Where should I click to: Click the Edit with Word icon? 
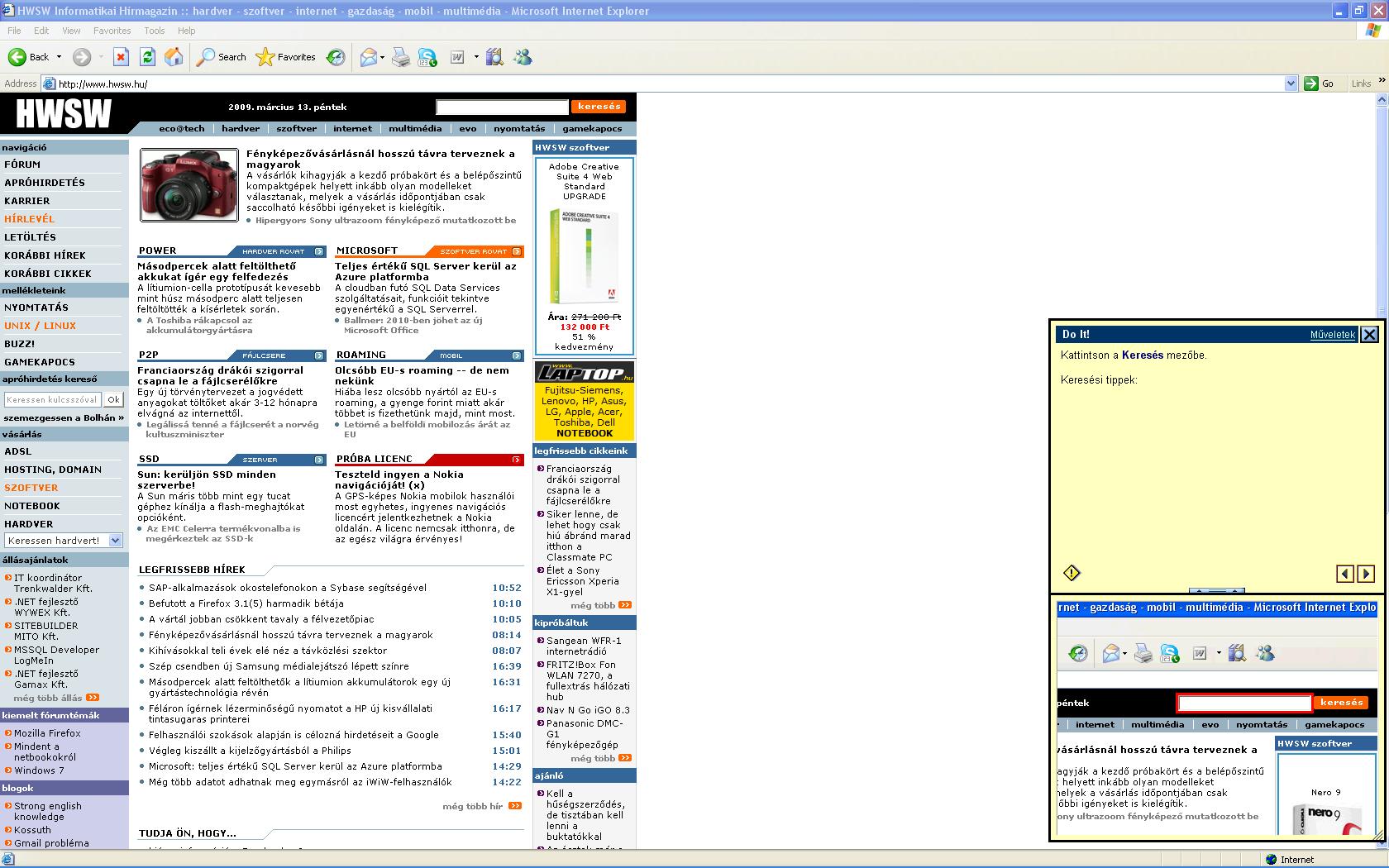[457, 57]
